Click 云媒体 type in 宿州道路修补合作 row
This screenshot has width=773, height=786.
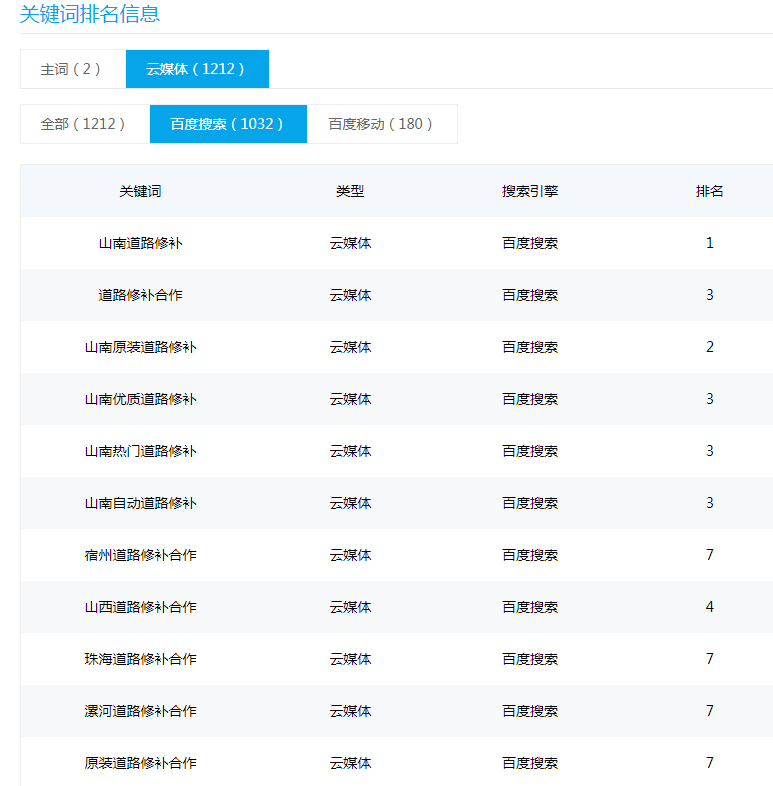pos(350,555)
